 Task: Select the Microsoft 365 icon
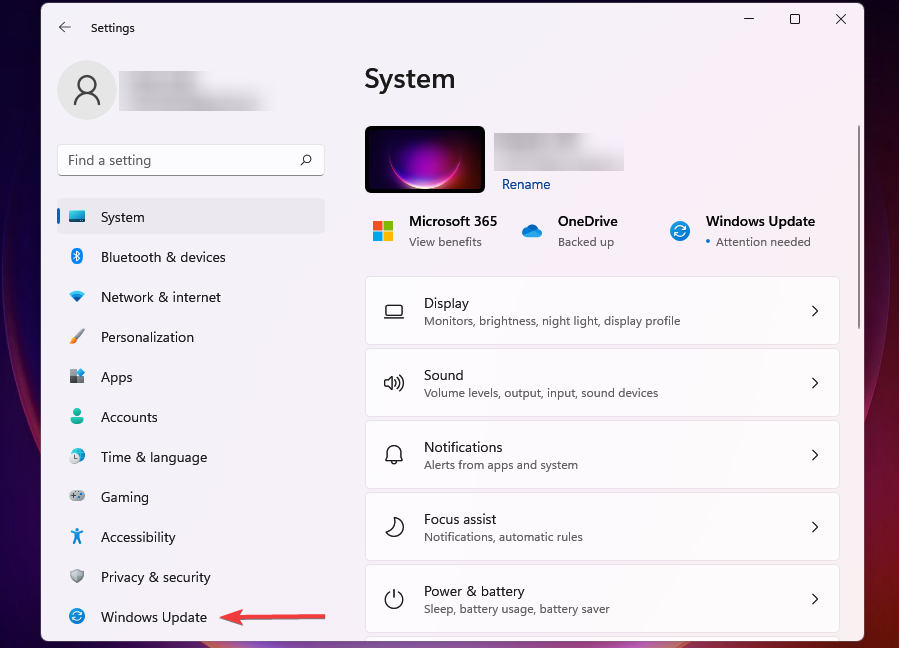(x=382, y=231)
